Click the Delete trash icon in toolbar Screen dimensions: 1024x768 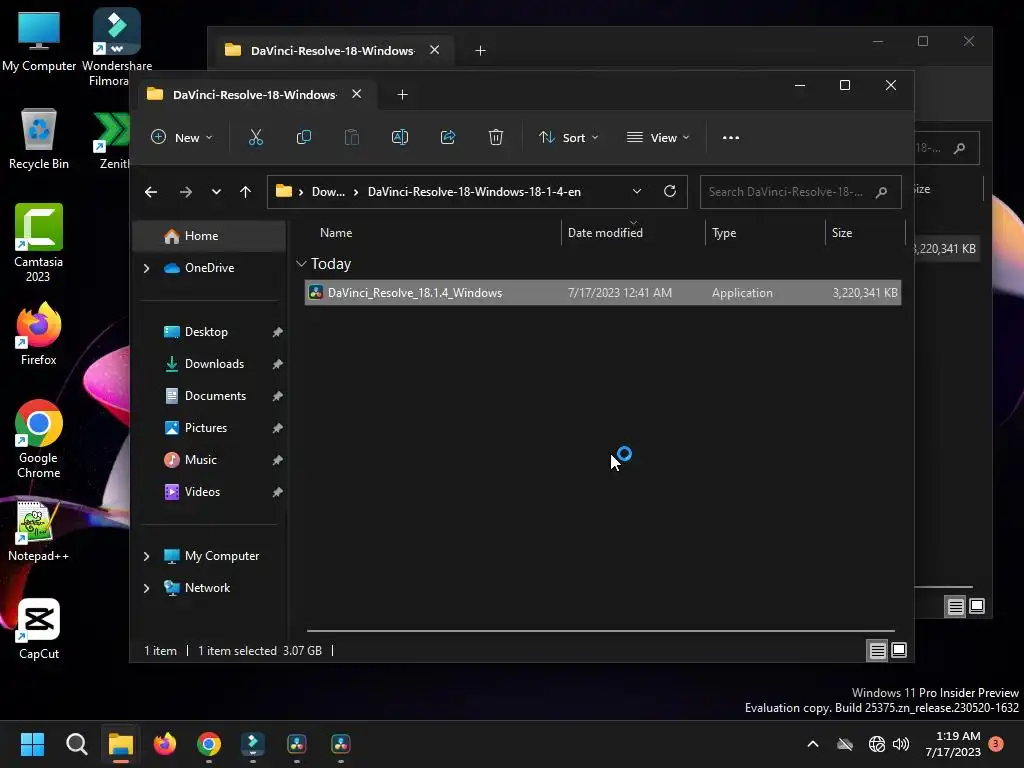pos(496,137)
